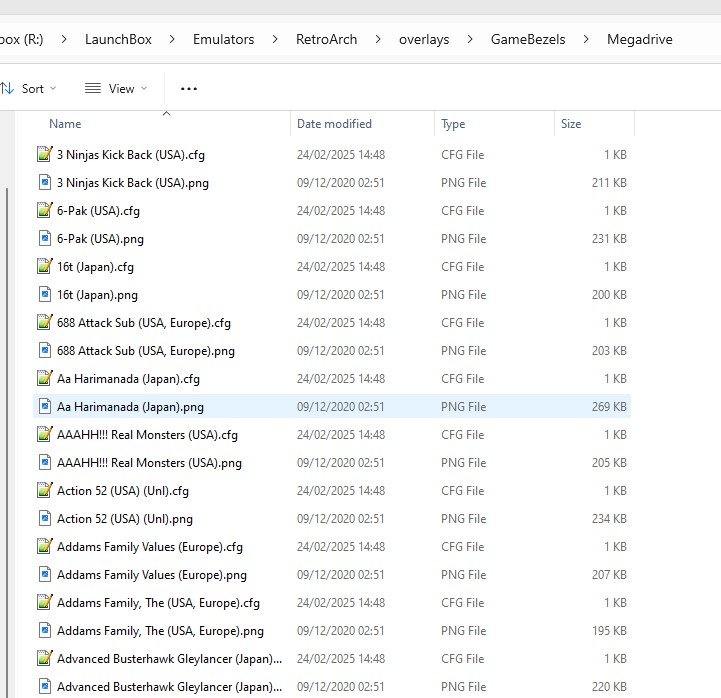
Task: Expand the chevron after RetroArch in path
Action: (378, 40)
